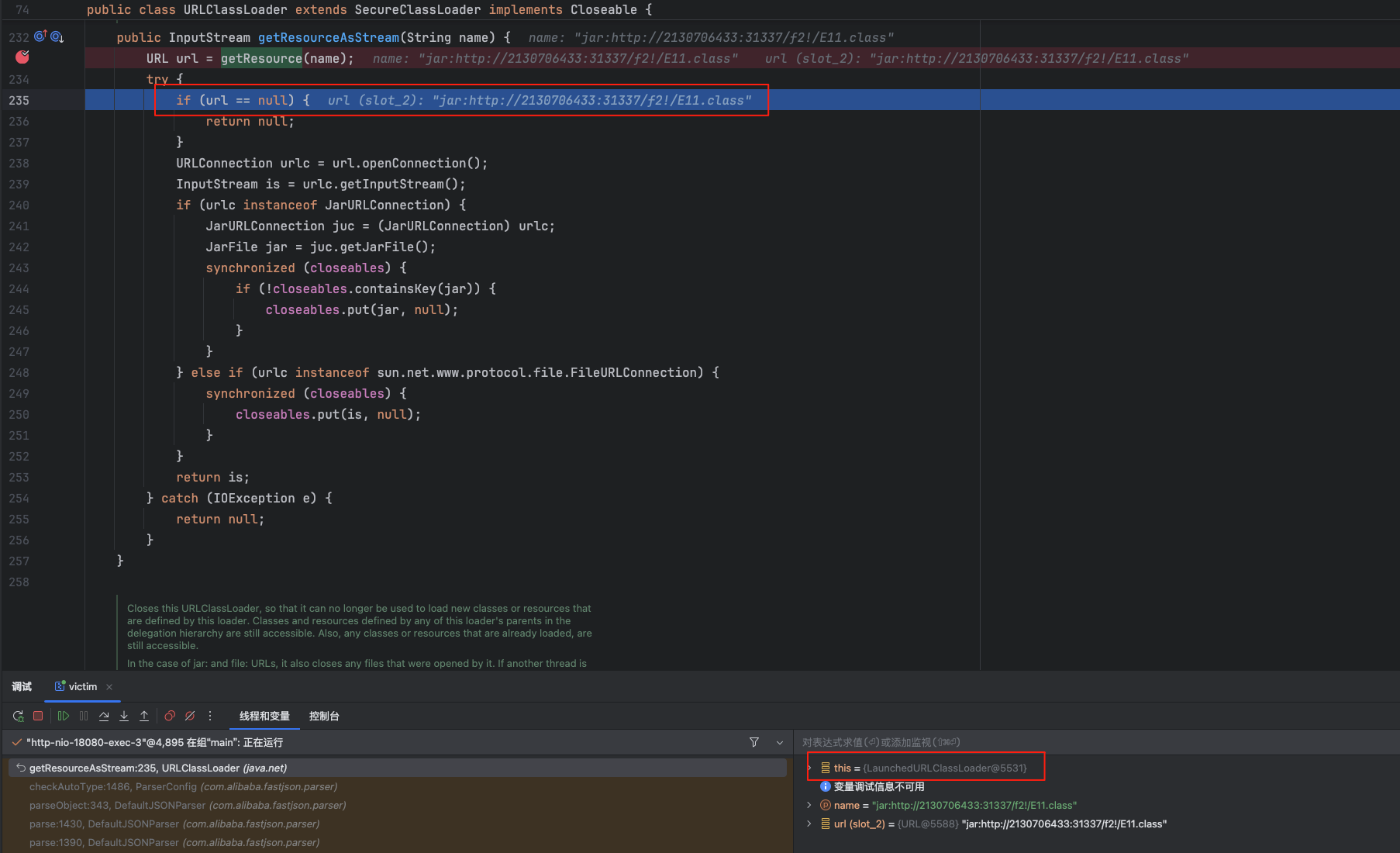This screenshot has height=853, width=1400.
Task: Resume program execution
Action: (x=64, y=716)
